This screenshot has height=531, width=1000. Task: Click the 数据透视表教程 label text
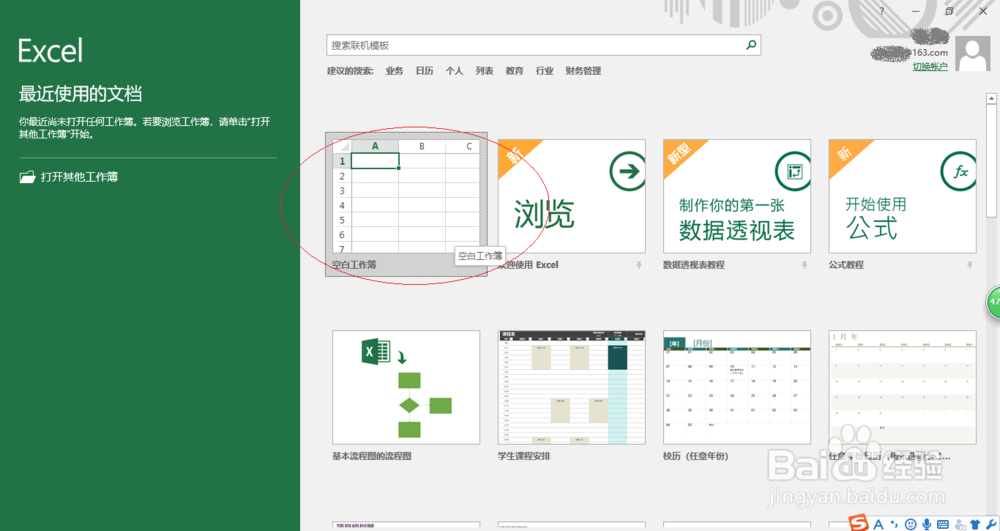(x=694, y=265)
